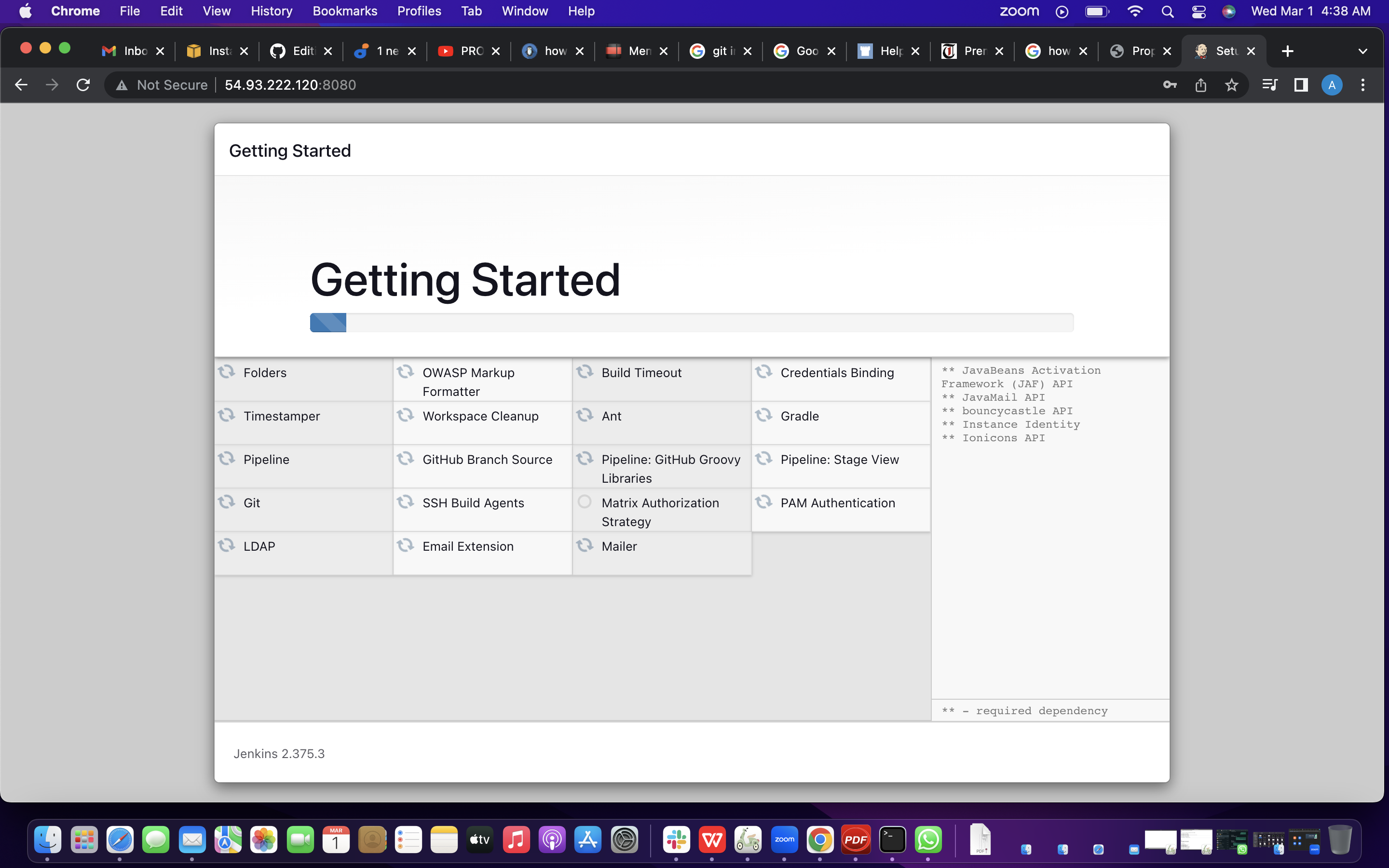Screen dimensions: 1389x868
Task: Open new tab with plus button
Action: (1287, 51)
